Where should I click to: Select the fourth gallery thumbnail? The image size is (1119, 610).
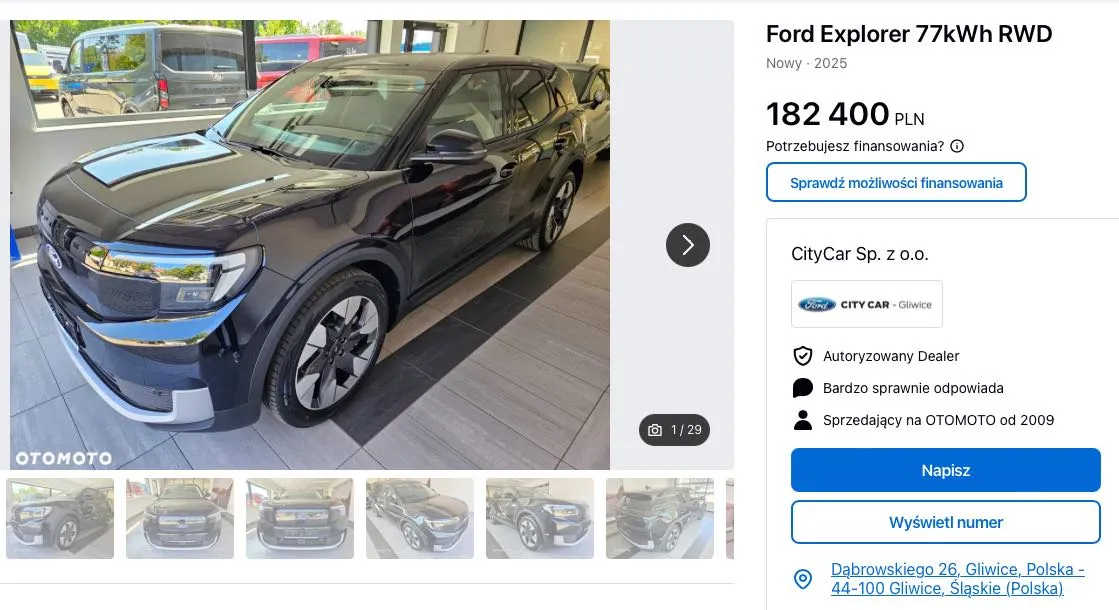(x=420, y=519)
